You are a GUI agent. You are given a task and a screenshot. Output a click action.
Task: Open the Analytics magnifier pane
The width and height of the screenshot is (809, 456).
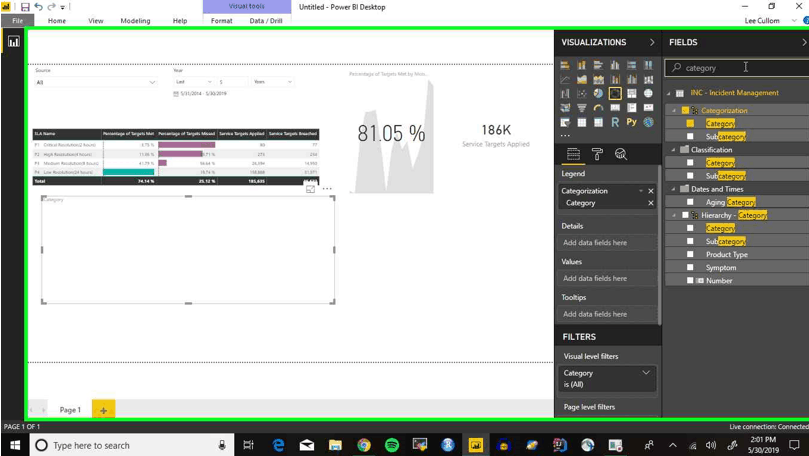[621, 154]
